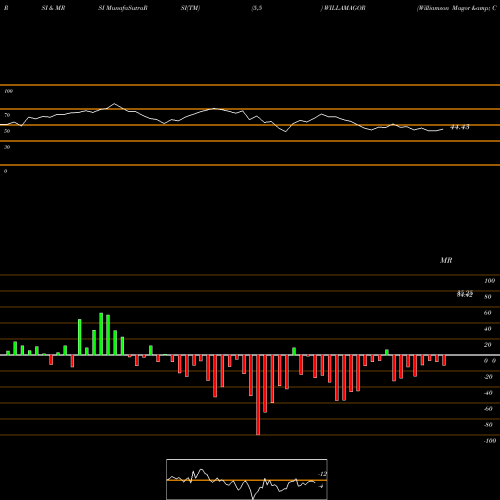Click the tallest green histogram bar
Viewport: 500px width, 500px height.
pyautogui.click(x=101, y=334)
